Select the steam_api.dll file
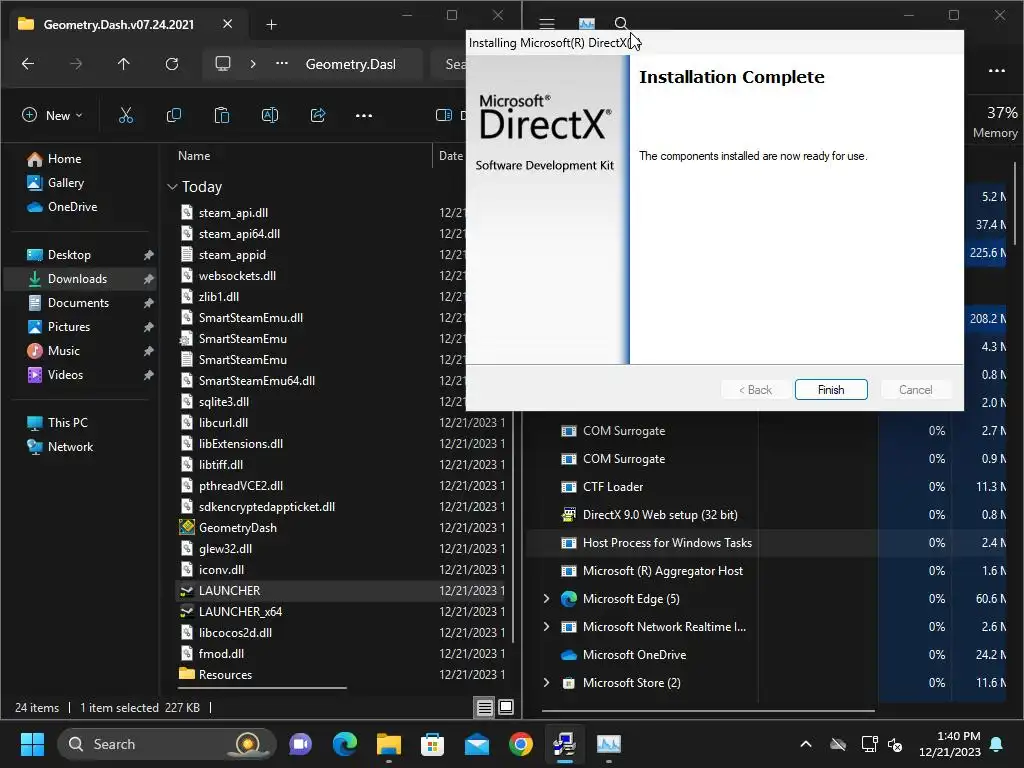 click(x=233, y=213)
